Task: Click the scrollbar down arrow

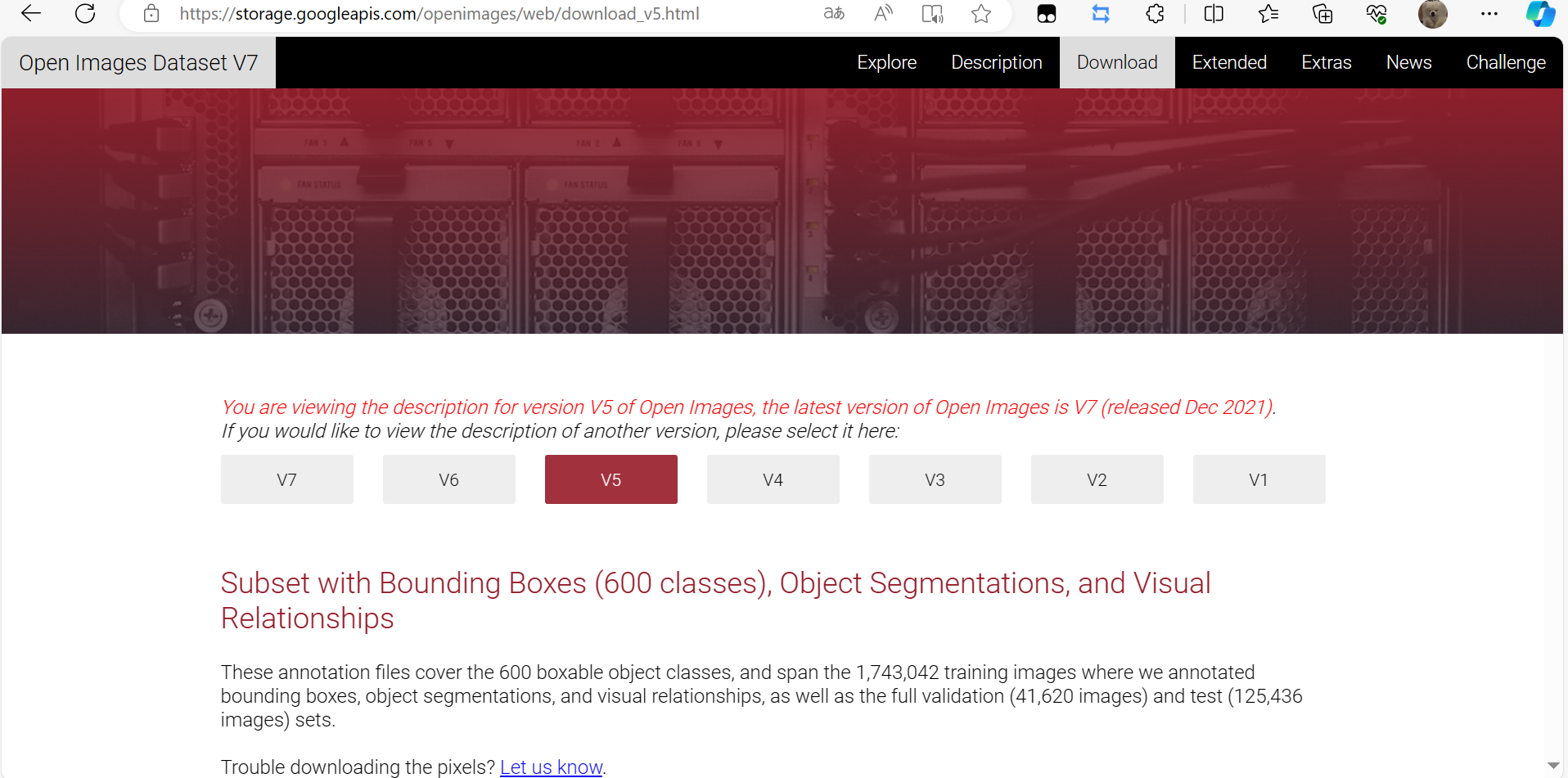Action: click(x=1553, y=766)
